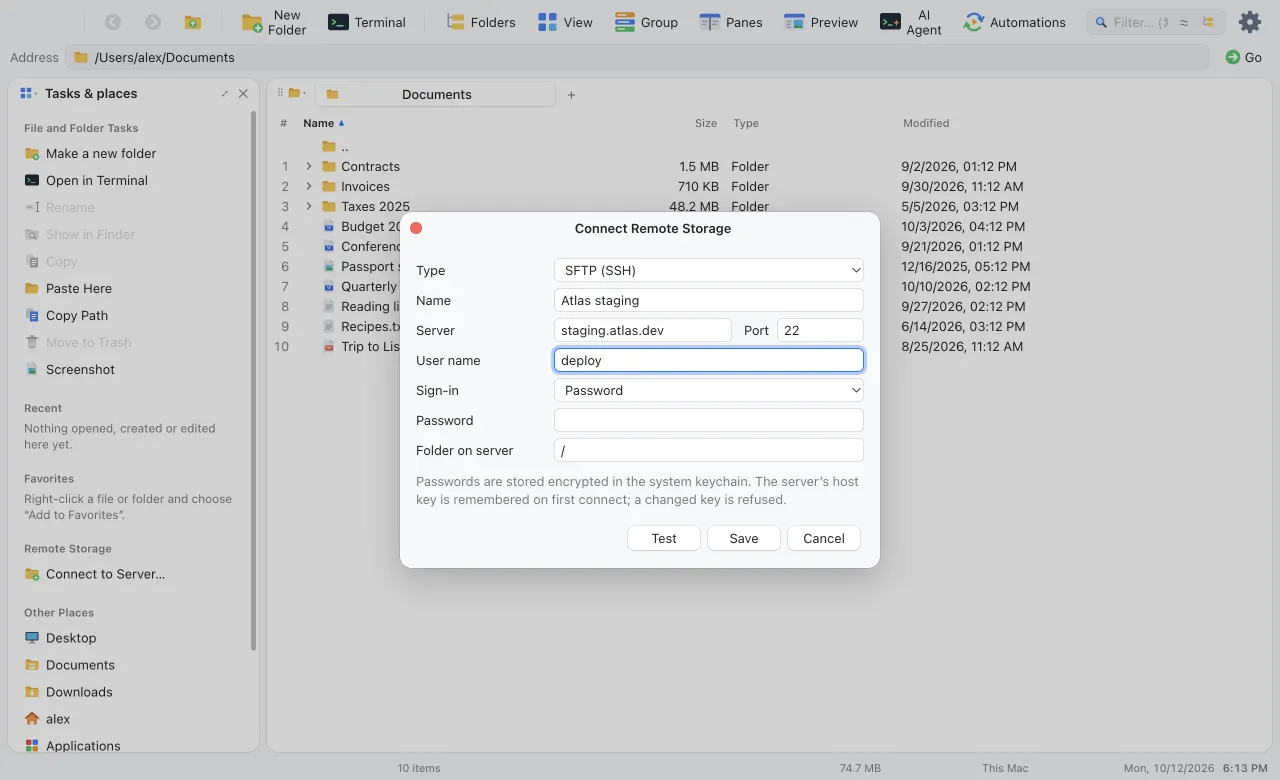
Task: Click the Folder on server field
Action: (x=709, y=450)
